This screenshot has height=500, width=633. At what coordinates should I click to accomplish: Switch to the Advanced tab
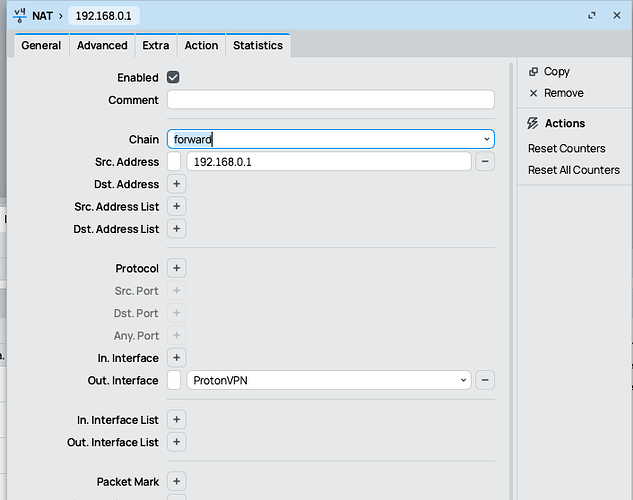click(102, 45)
